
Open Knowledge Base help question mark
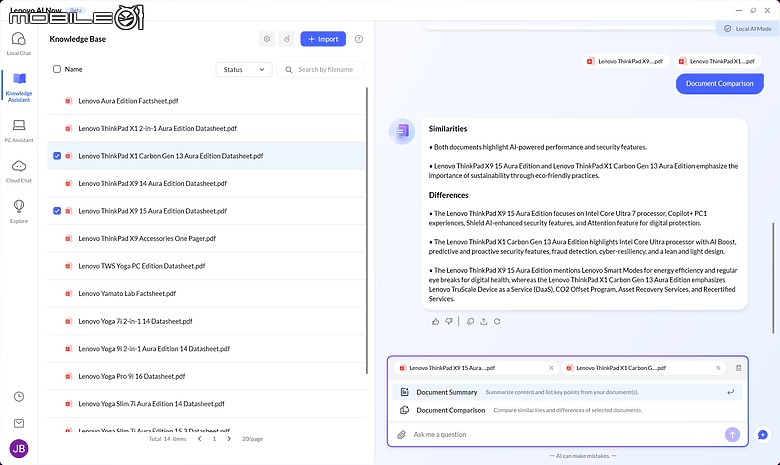pyautogui.click(x=359, y=39)
